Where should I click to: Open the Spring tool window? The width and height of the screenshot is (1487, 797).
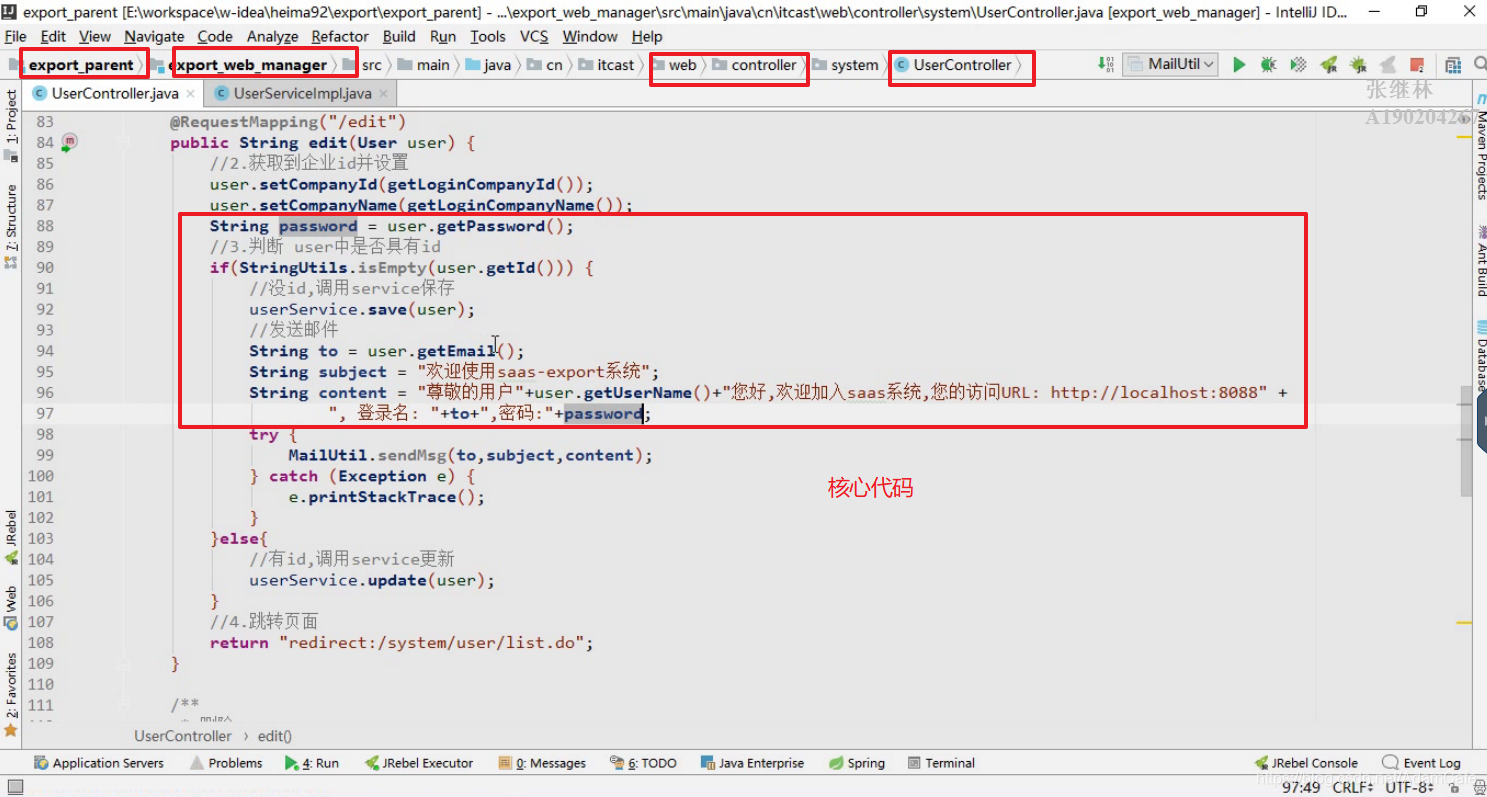pos(856,763)
